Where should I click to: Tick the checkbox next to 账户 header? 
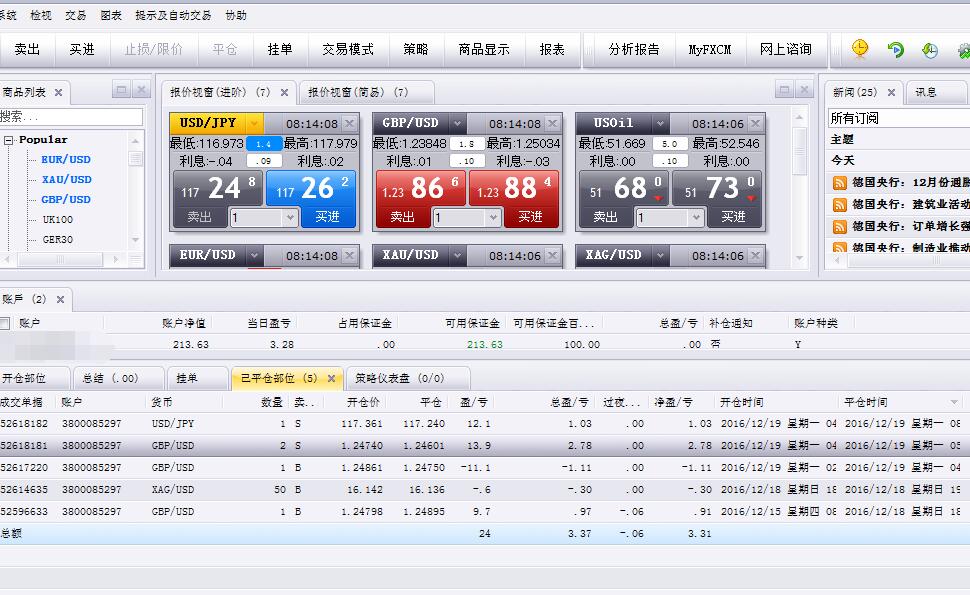click(5, 323)
